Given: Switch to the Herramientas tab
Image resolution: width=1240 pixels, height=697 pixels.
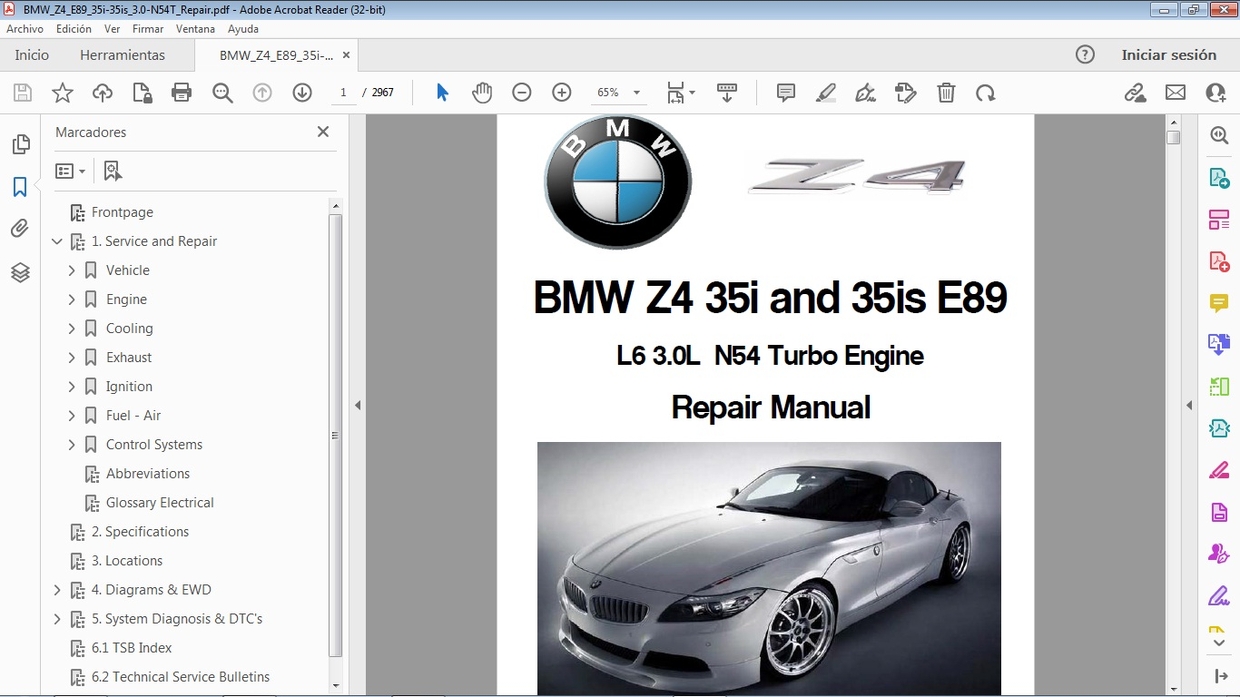Looking at the screenshot, I should coord(122,55).
